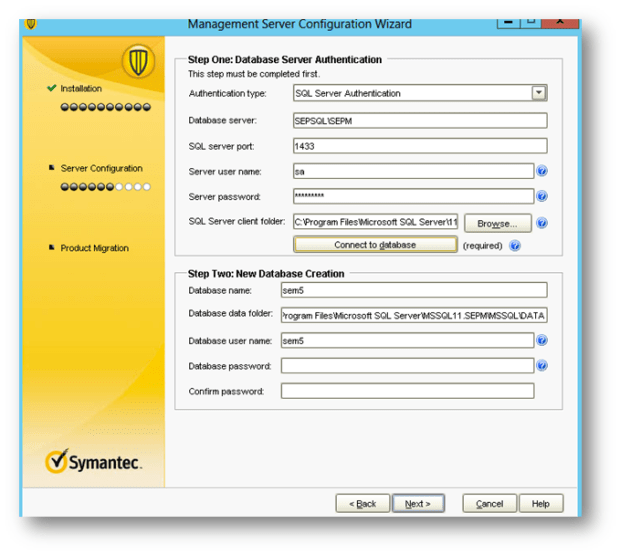Click the Next > button
This screenshot has height=555, width=620.
[x=418, y=503]
